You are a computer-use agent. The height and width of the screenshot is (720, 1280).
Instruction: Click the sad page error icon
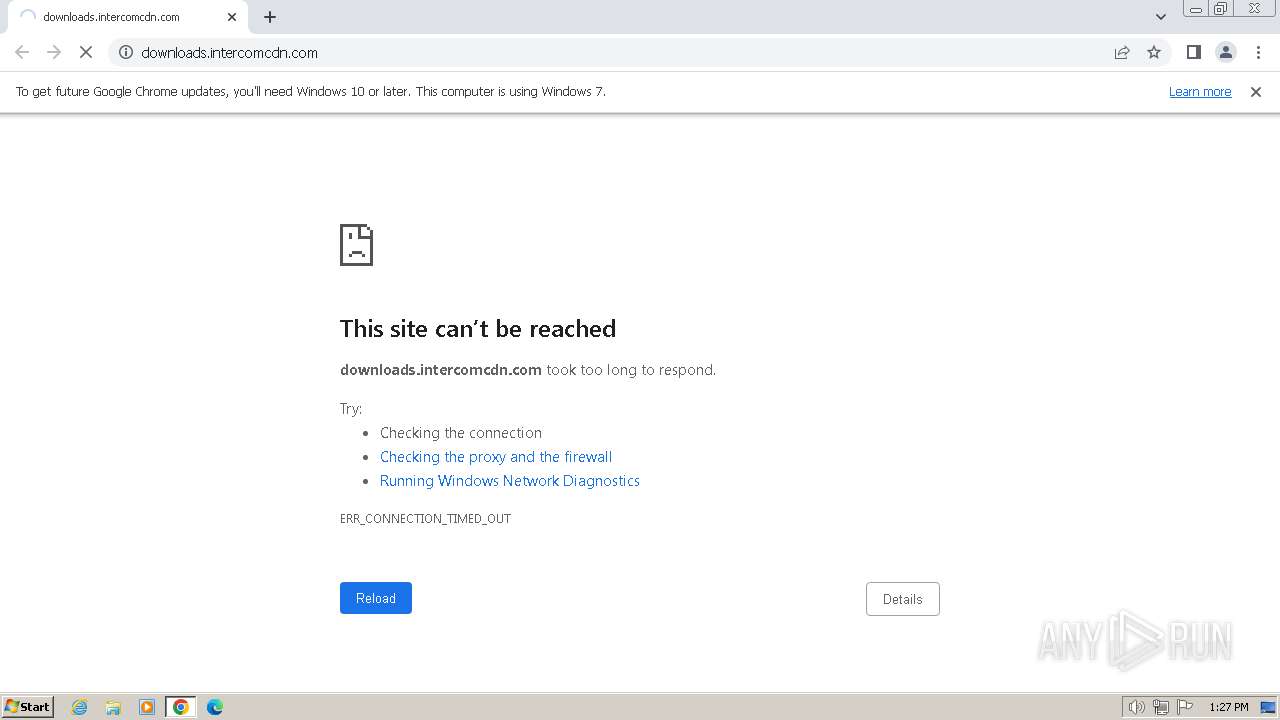[356, 245]
